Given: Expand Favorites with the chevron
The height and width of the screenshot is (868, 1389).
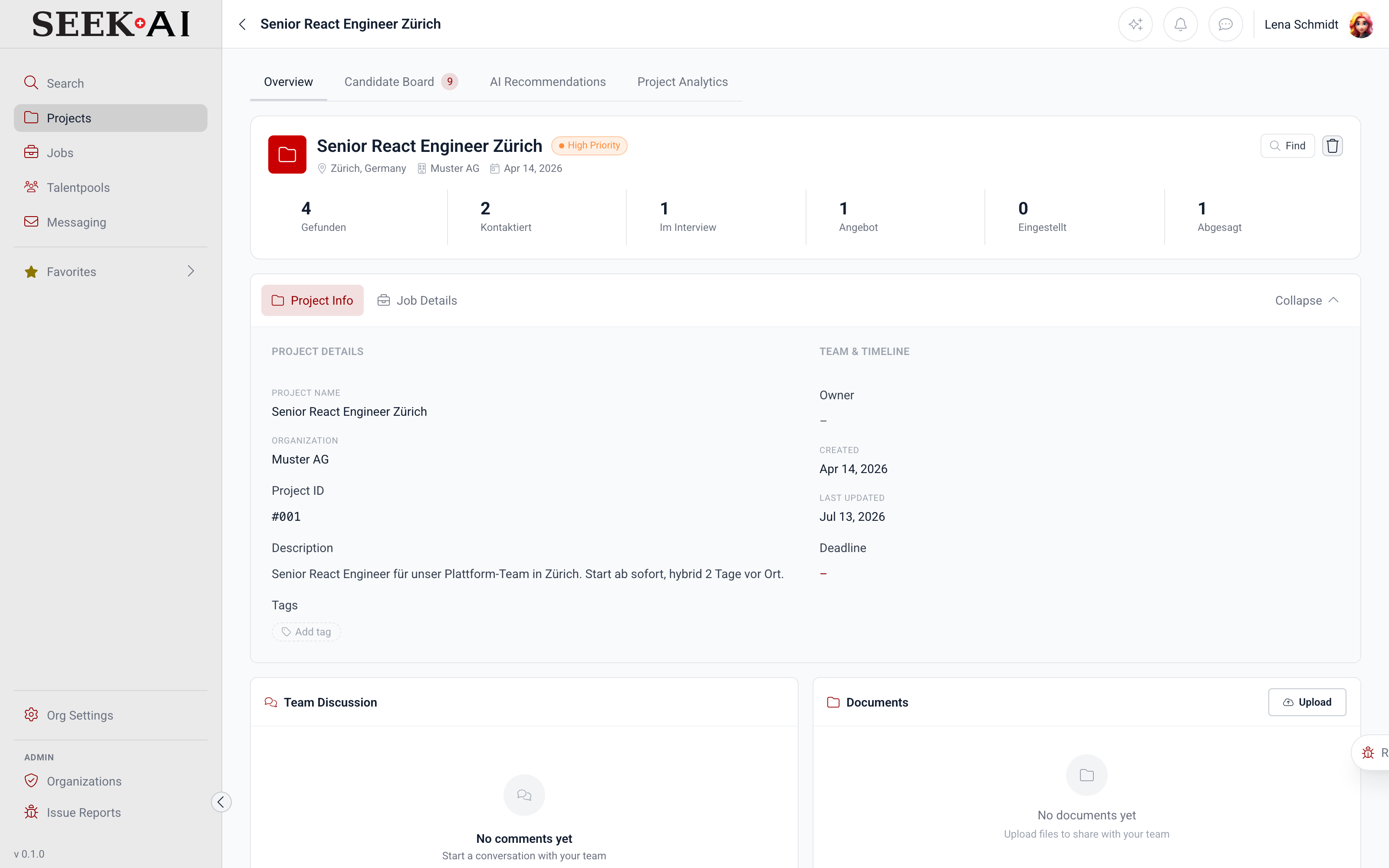Looking at the screenshot, I should pos(191,271).
